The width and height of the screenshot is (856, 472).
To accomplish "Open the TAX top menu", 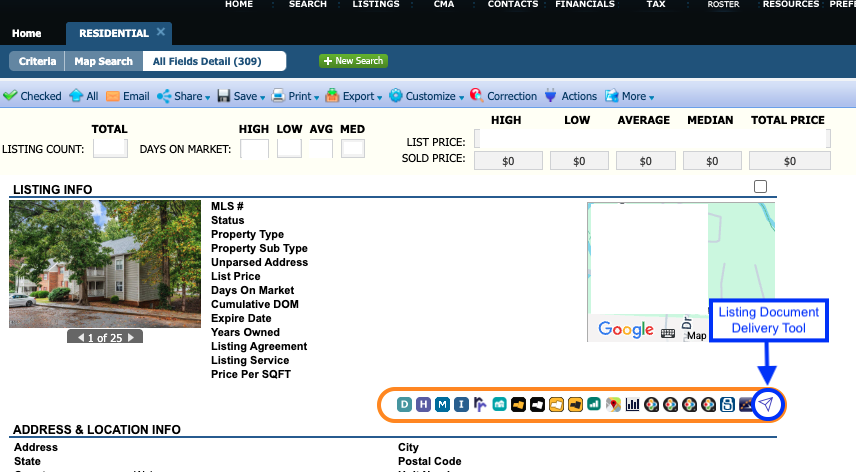I will [x=656, y=4].
